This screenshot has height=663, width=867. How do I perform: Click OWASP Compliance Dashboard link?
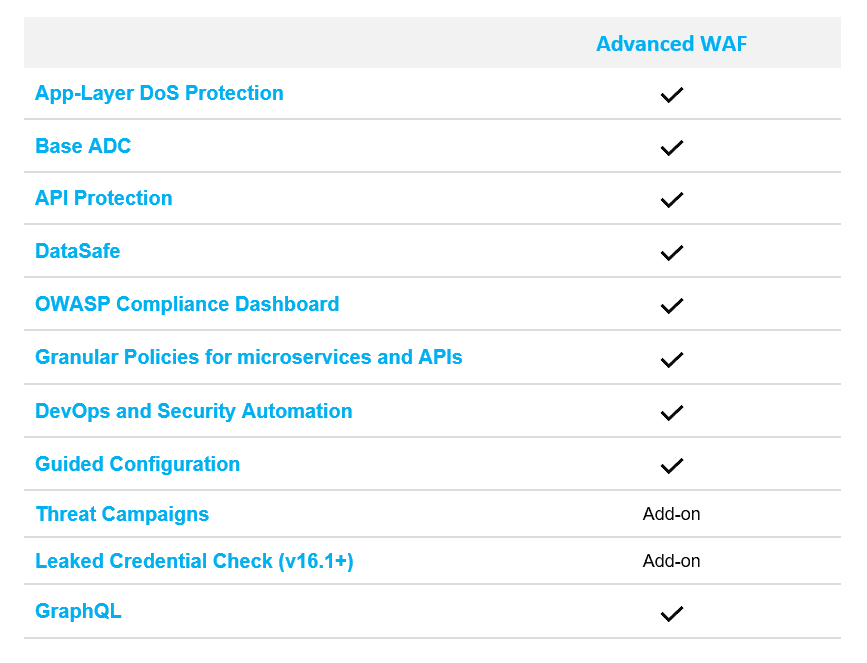(187, 305)
